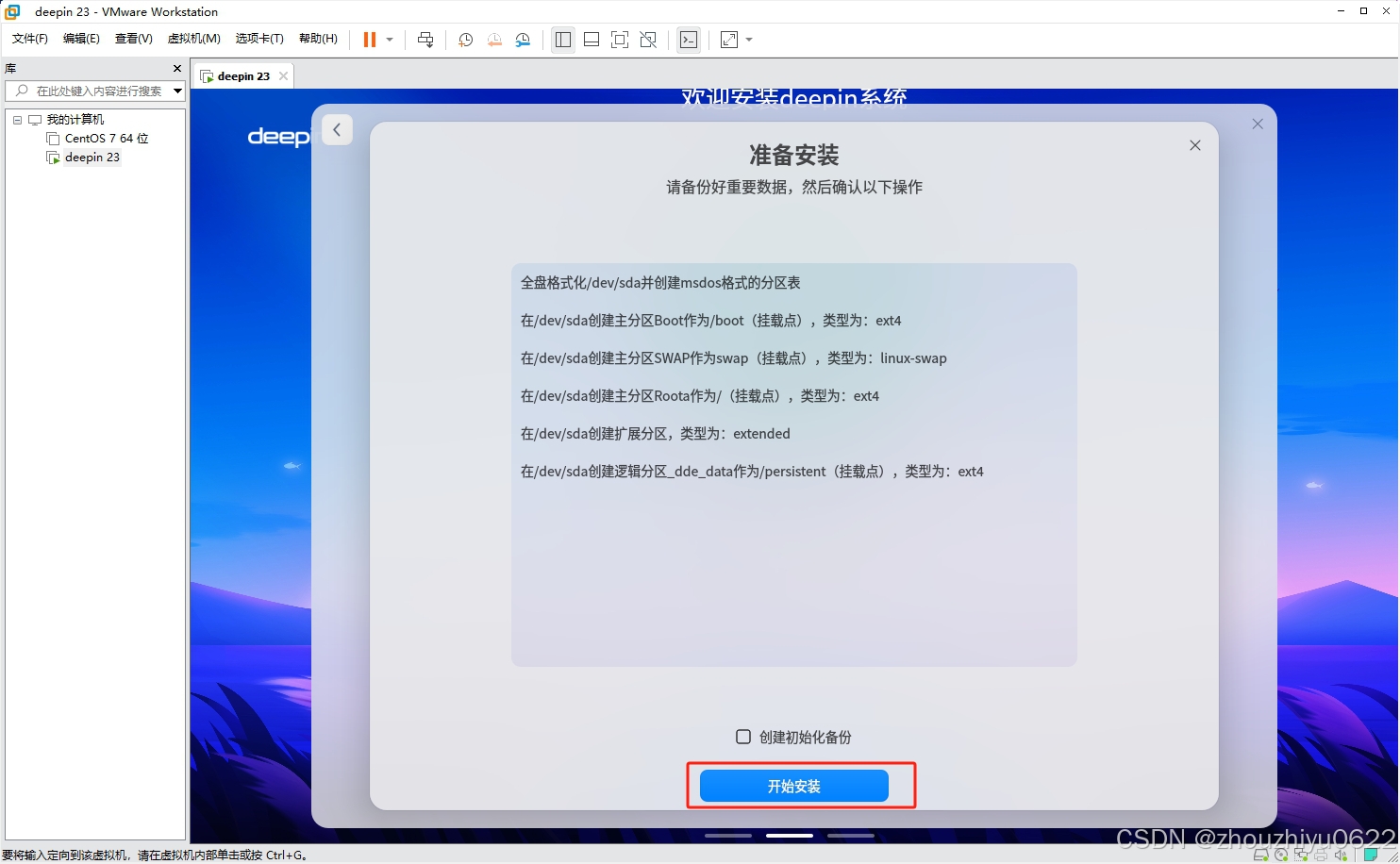The height and width of the screenshot is (864, 1400).
Task: Click the text 全盘格式化/dev/sda并创建msdos格式的分区表
Action: pos(660,283)
